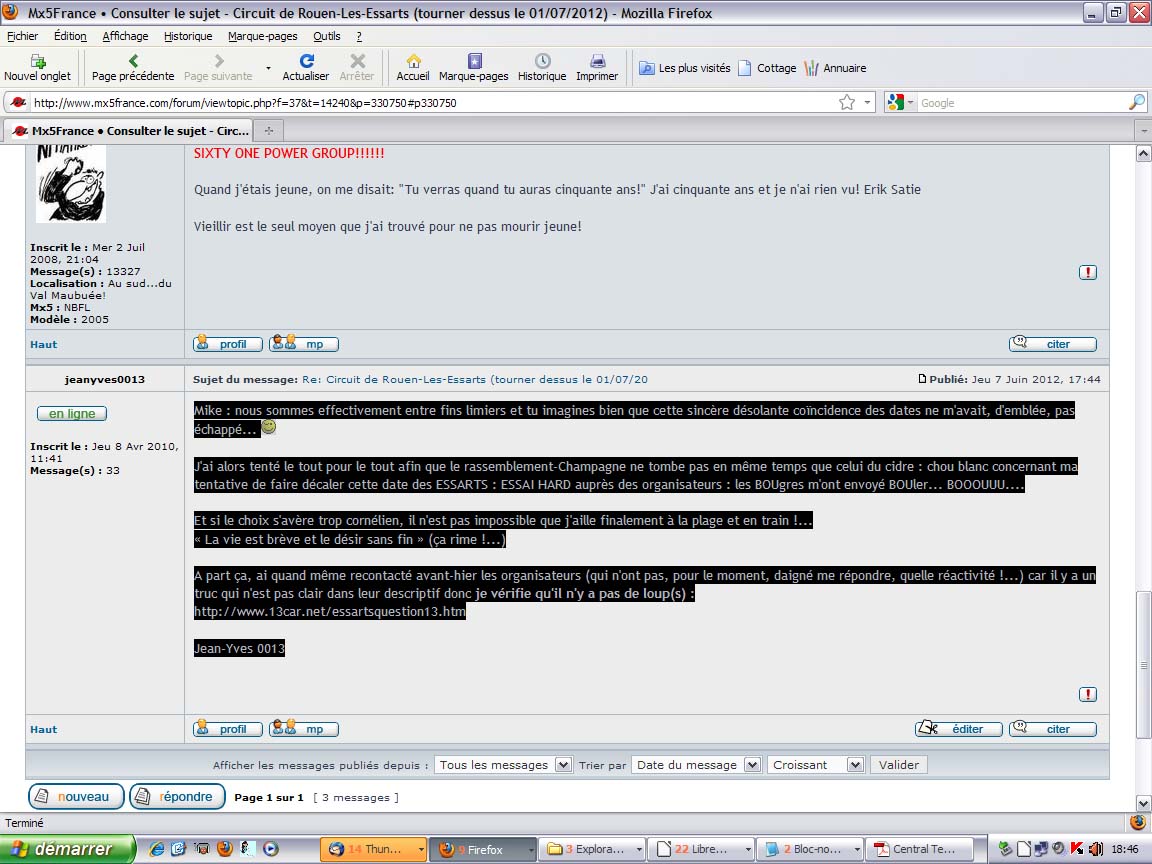
Task: Open the Annuaire bookmark
Action: pyautogui.click(x=835, y=68)
